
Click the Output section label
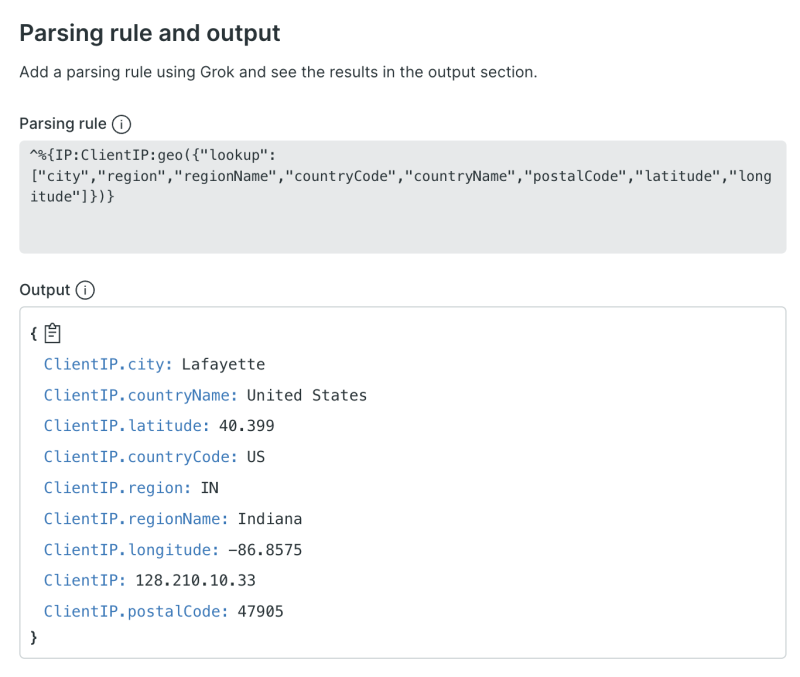click(44, 290)
